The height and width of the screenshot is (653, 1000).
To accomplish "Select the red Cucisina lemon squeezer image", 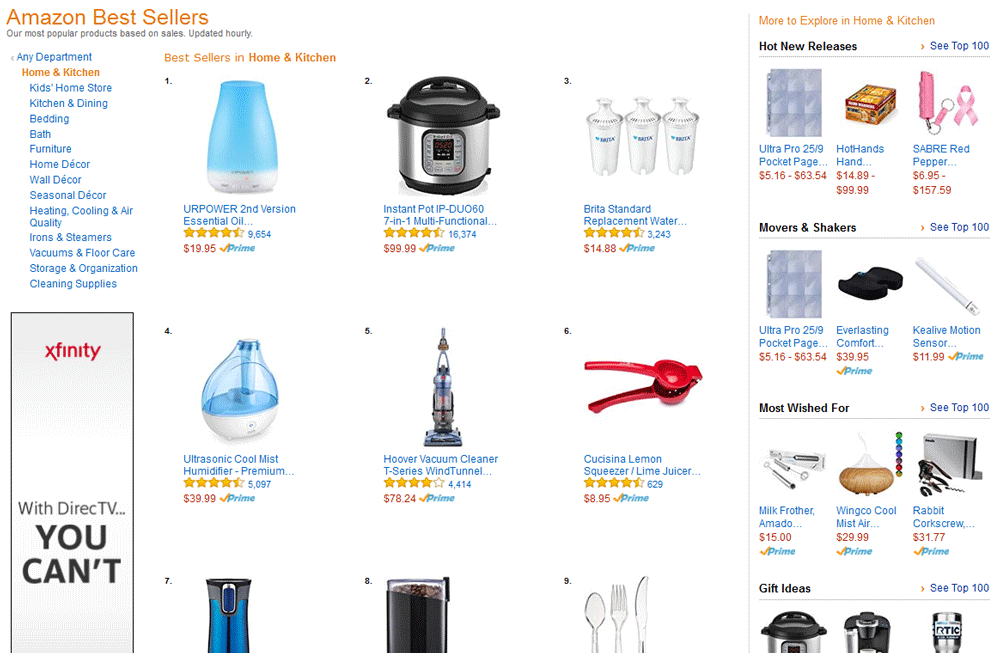I will coord(643,385).
